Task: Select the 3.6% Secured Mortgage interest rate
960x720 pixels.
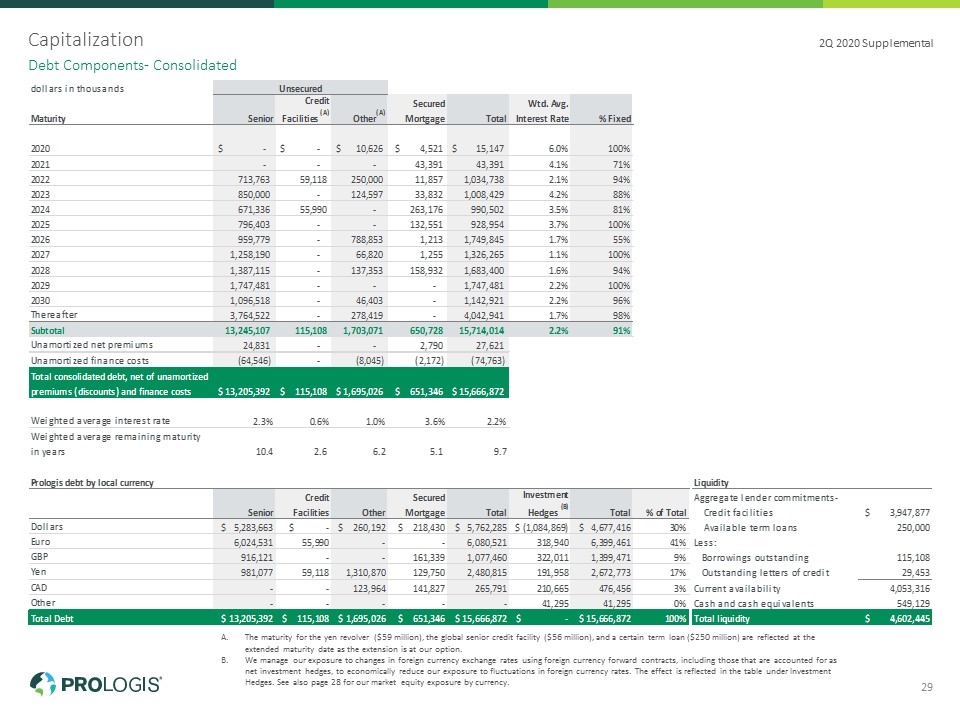Action: tap(435, 421)
